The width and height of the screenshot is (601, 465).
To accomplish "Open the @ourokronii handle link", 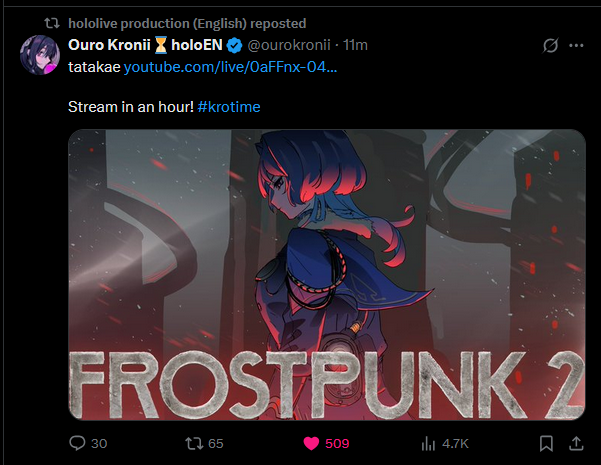I will [x=288, y=46].
